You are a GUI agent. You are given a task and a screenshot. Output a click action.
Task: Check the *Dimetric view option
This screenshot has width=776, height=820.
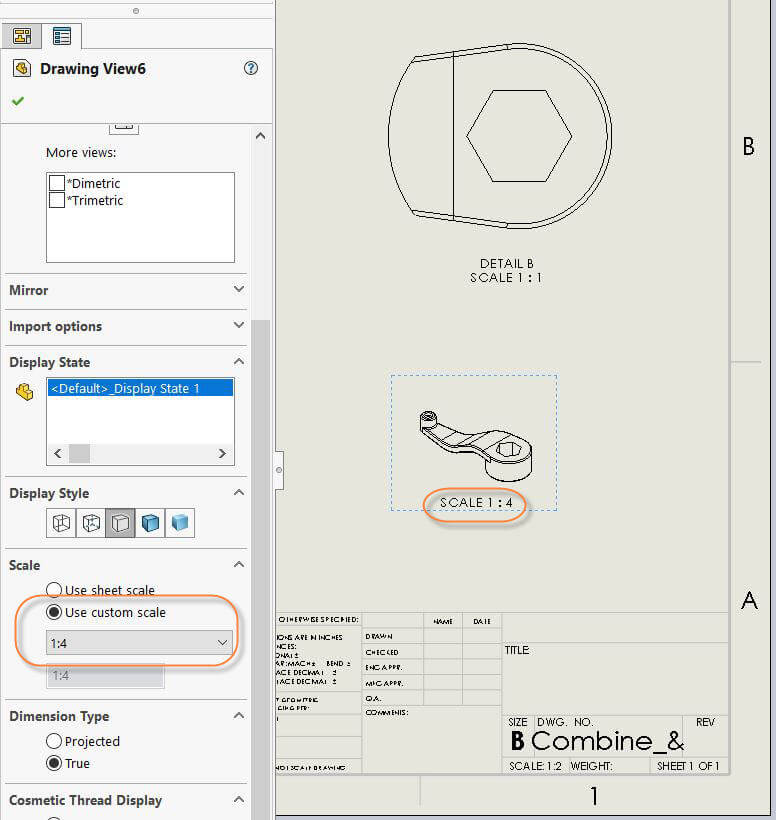(57, 183)
